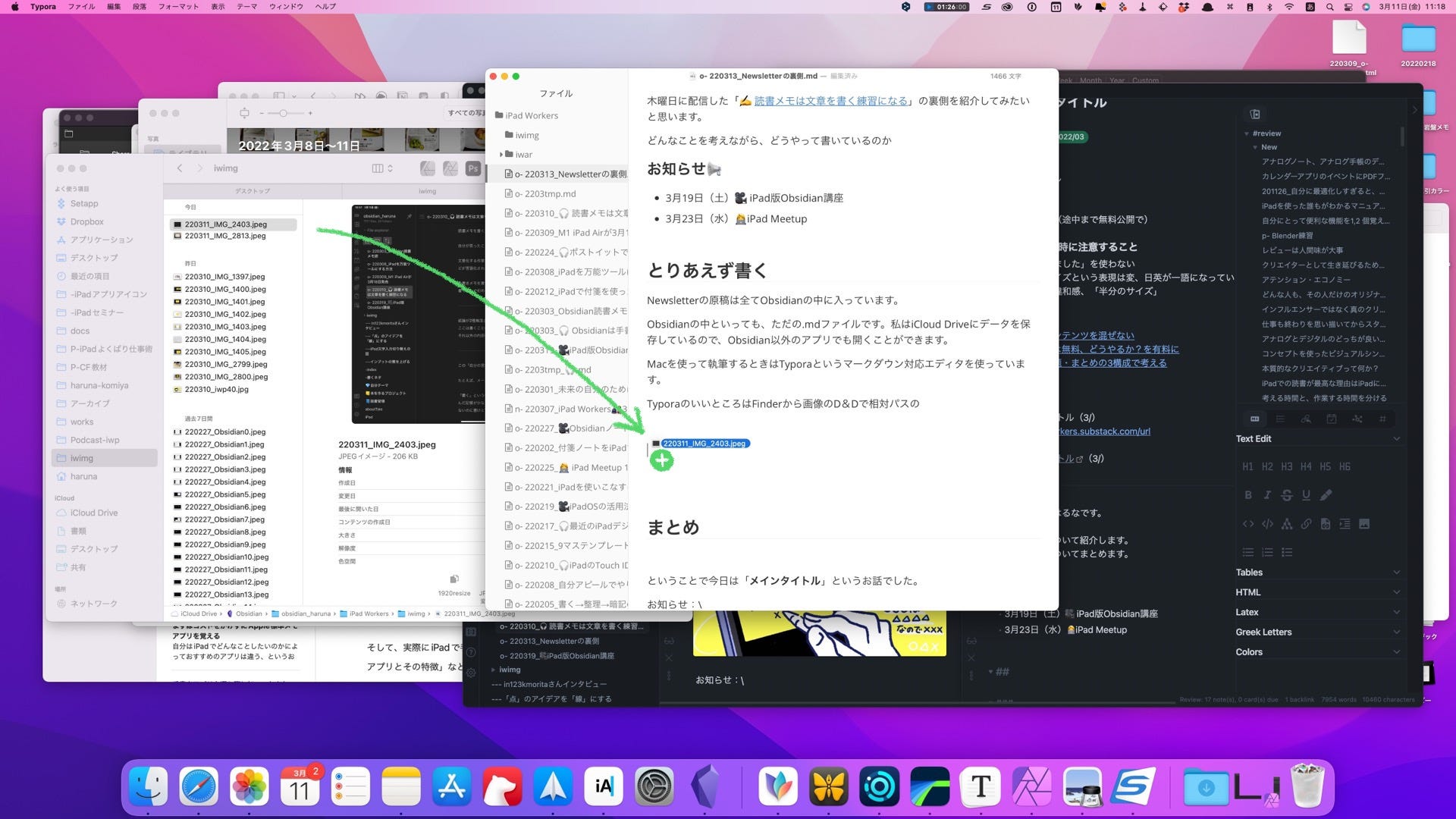Insert code block with the </> icon
This screenshot has width=1456, height=819.
1267,524
